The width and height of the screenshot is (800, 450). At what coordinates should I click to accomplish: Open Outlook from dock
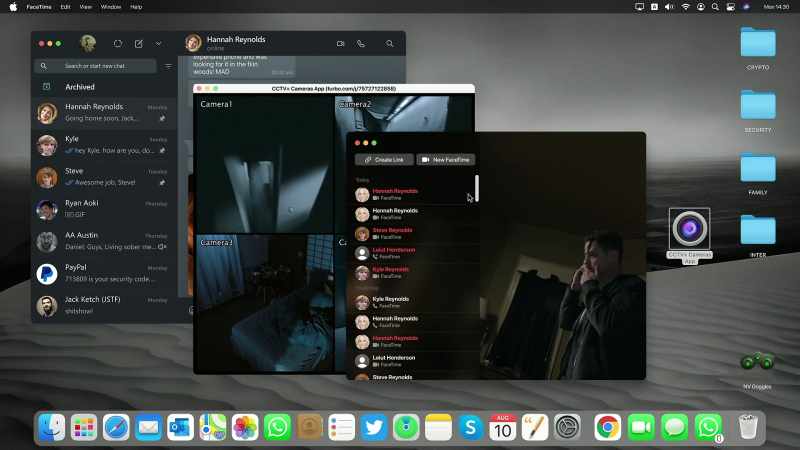(x=180, y=427)
